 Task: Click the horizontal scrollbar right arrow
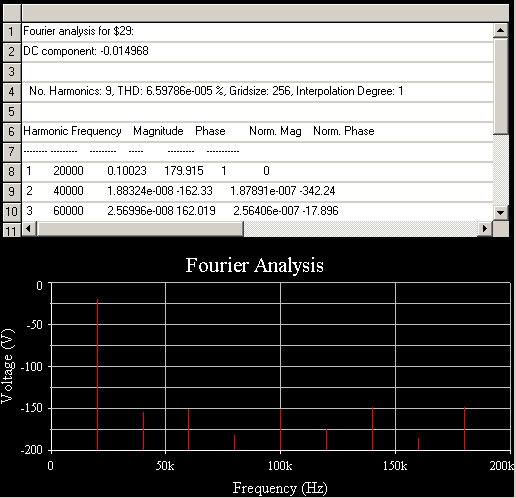tap(485, 229)
